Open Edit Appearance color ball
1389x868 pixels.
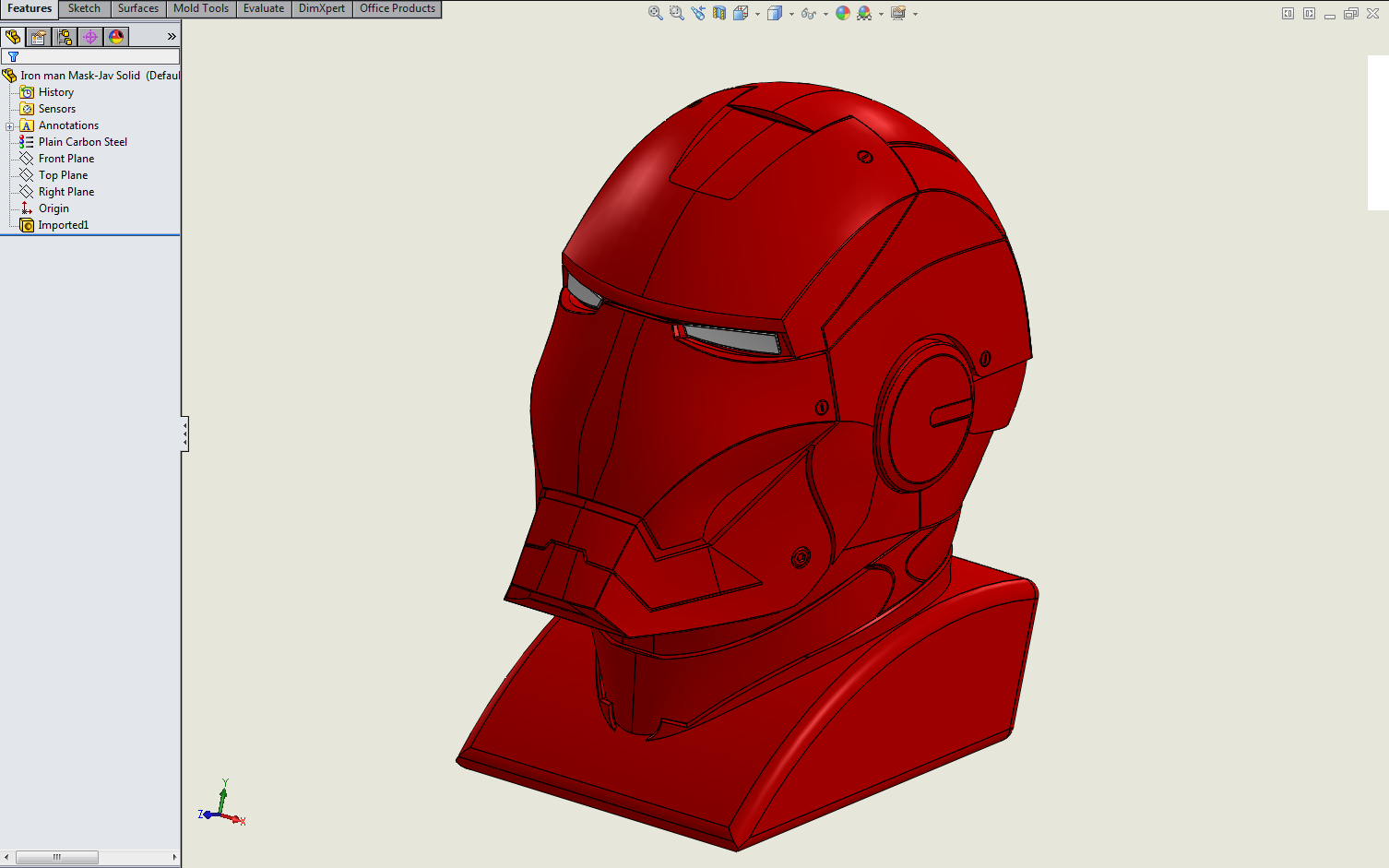click(843, 13)
